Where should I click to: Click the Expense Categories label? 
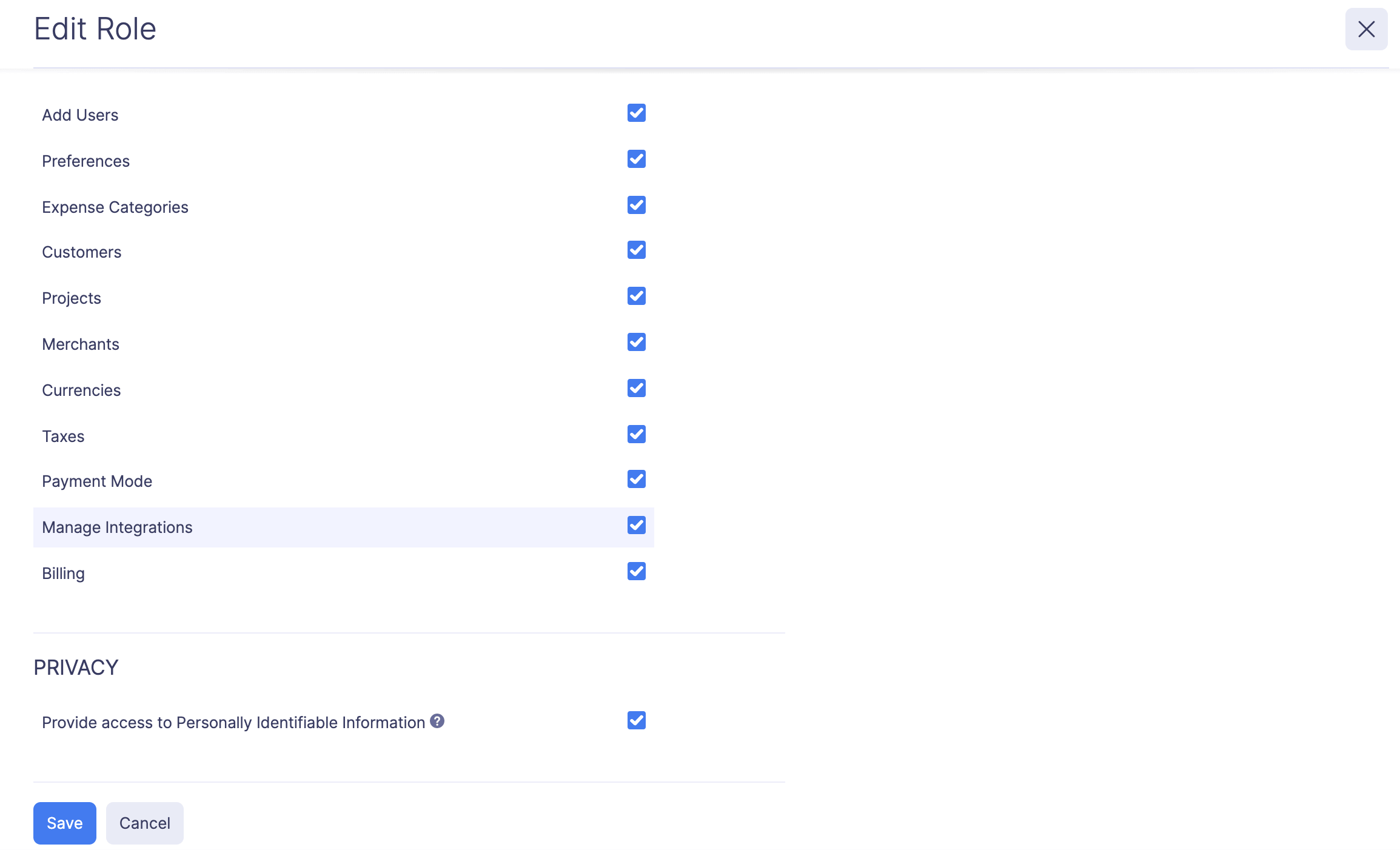(x=115, y=207)
